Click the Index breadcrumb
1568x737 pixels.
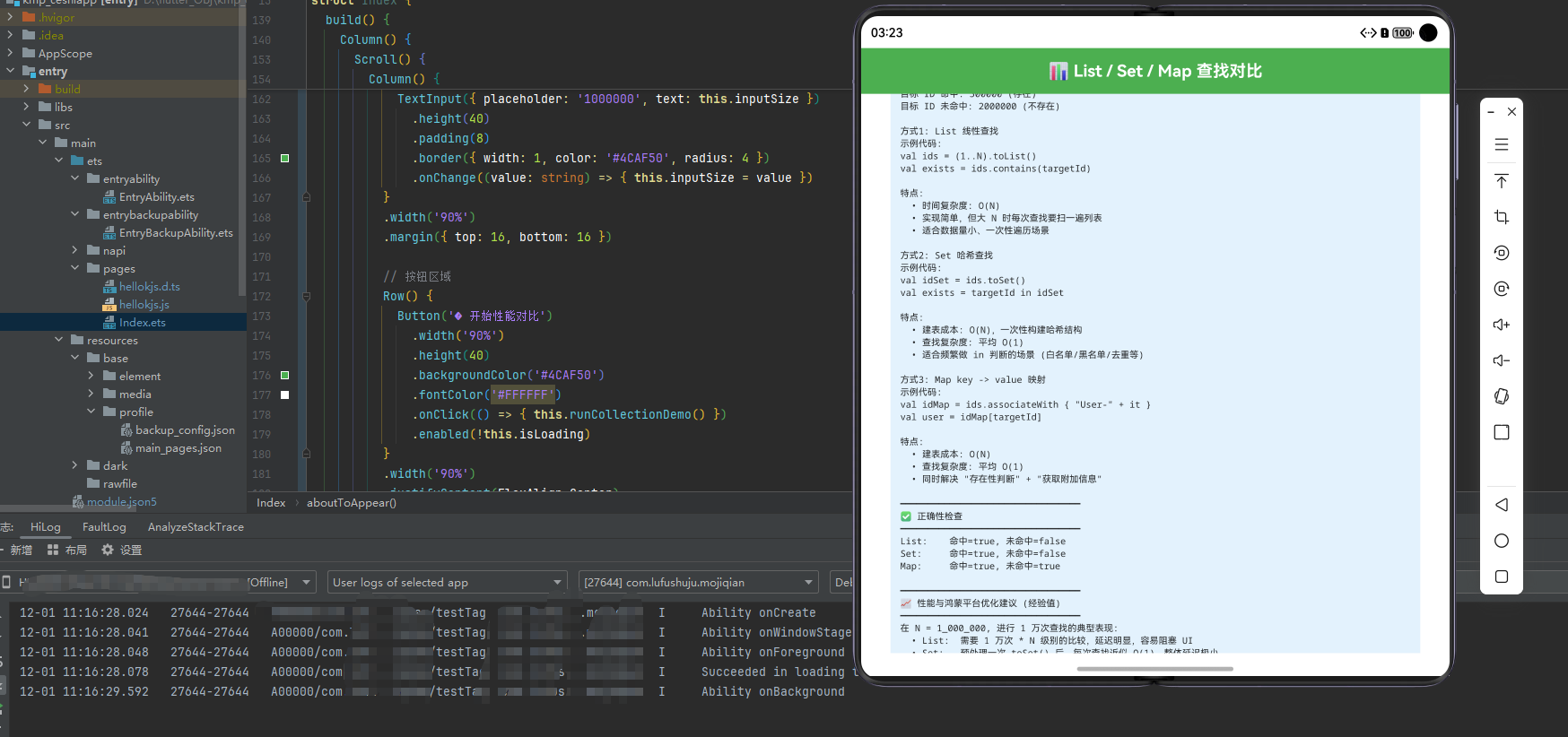point(271,502)
